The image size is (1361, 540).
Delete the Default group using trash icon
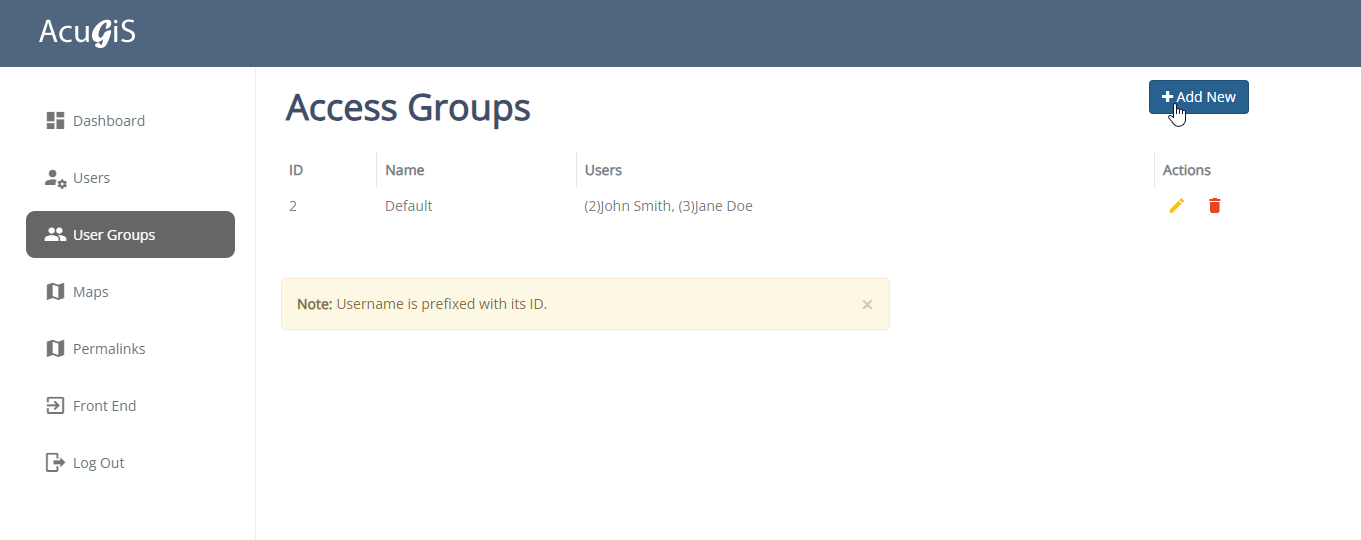(1214, 206)
